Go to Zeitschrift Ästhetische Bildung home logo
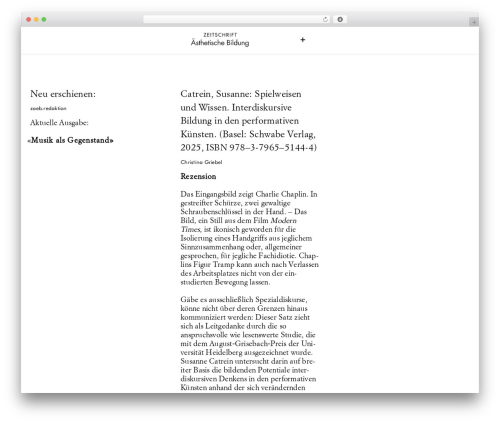The image size is (500, 423). (x=220, y=40)
